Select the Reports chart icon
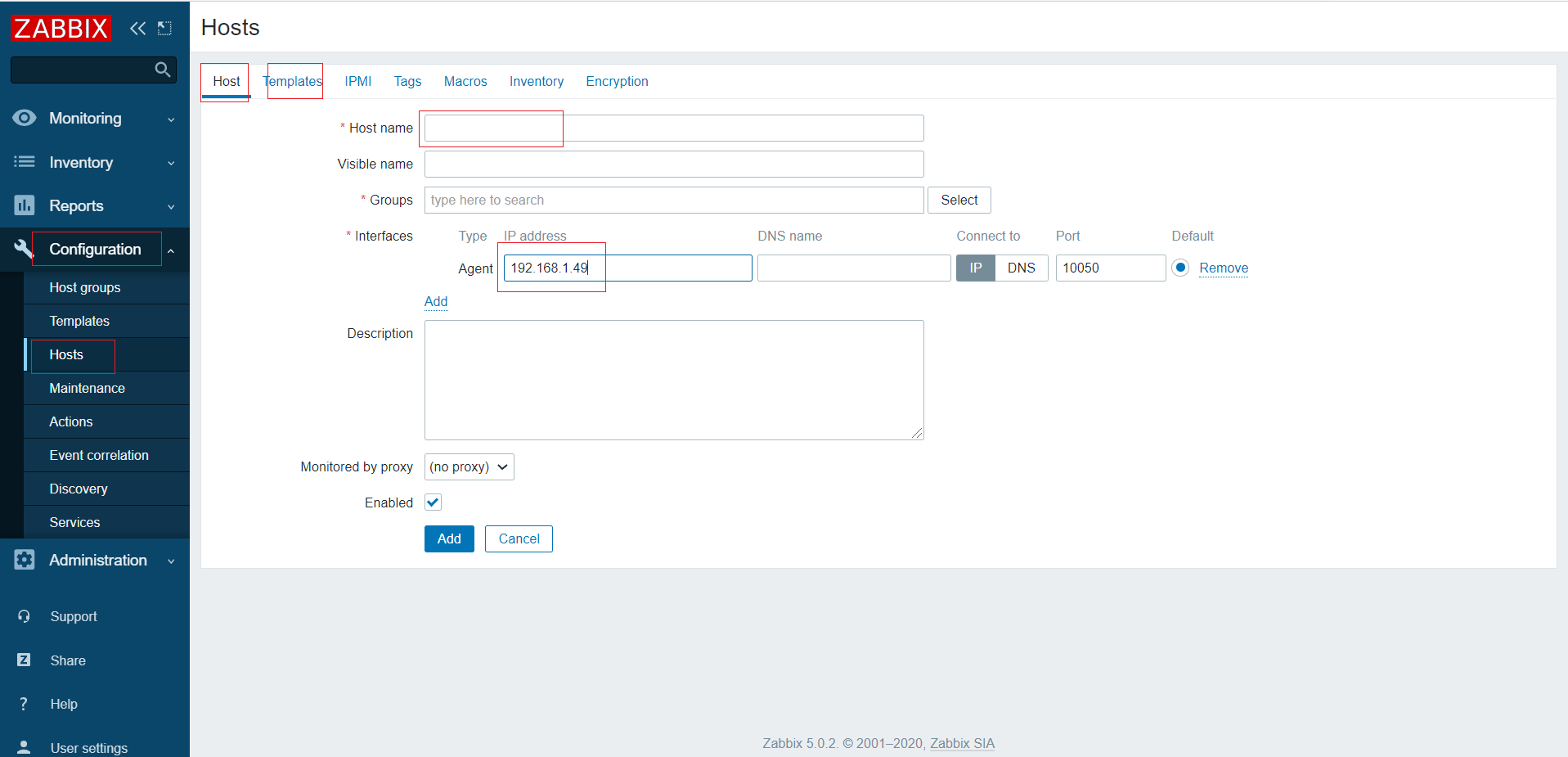 click(25, 205)
